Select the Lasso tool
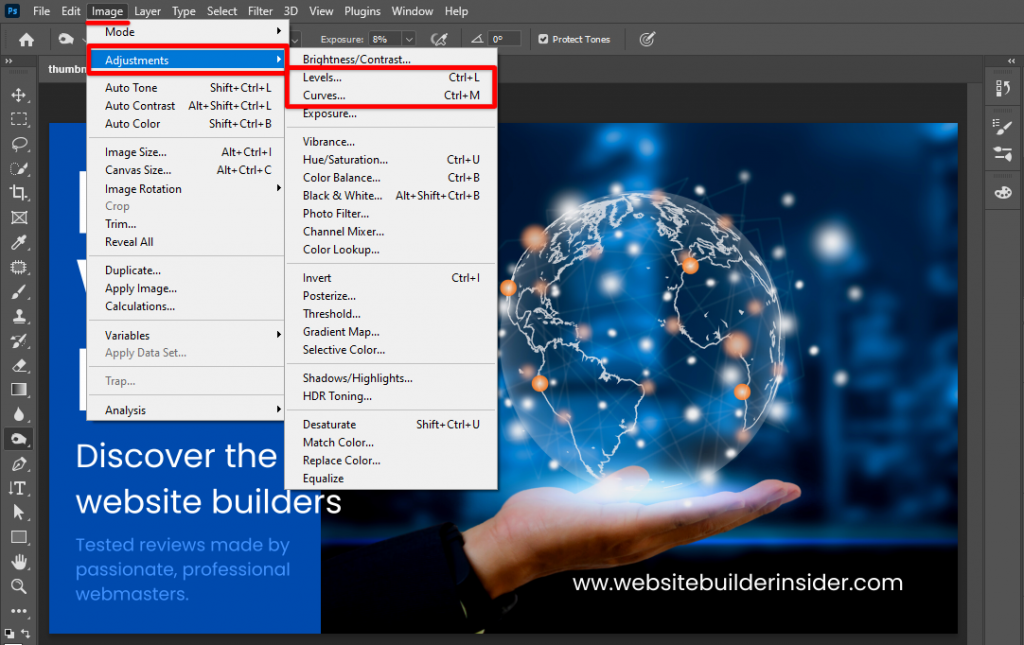 [18, 143]
